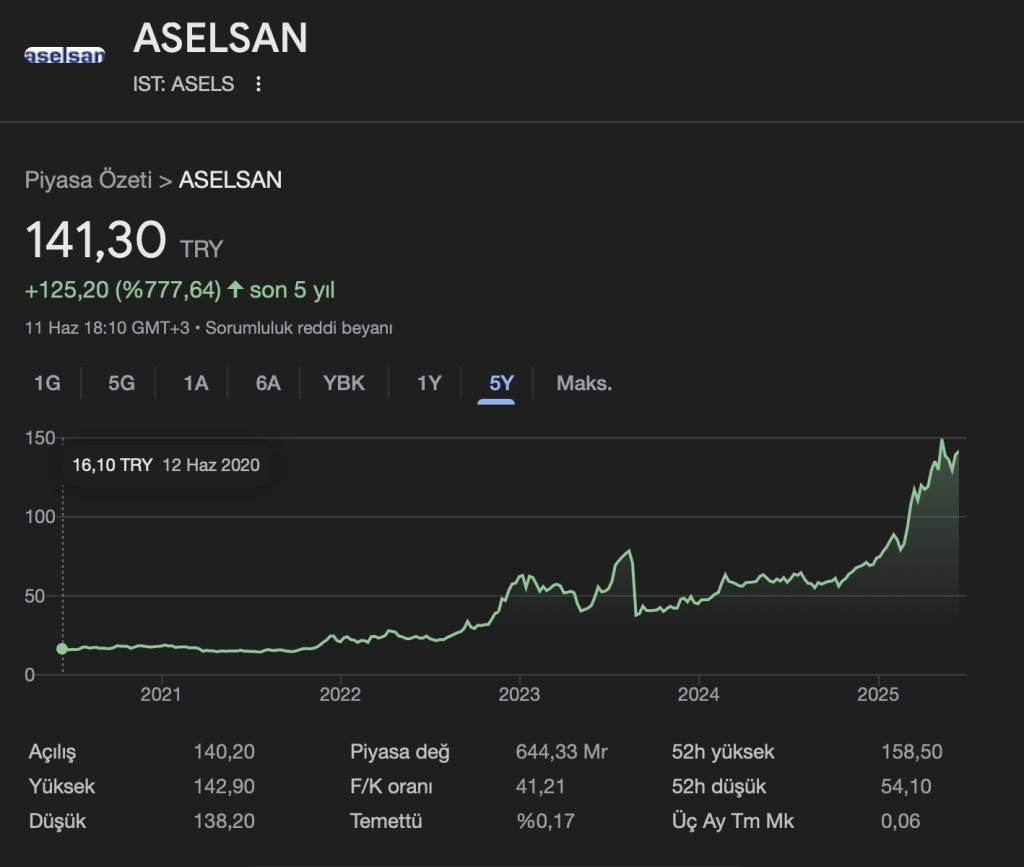Image resolution: width=1024 pixels, height=867 pixels.
Task: Click the 141,30 TRY price
Action: click(96, 242)
